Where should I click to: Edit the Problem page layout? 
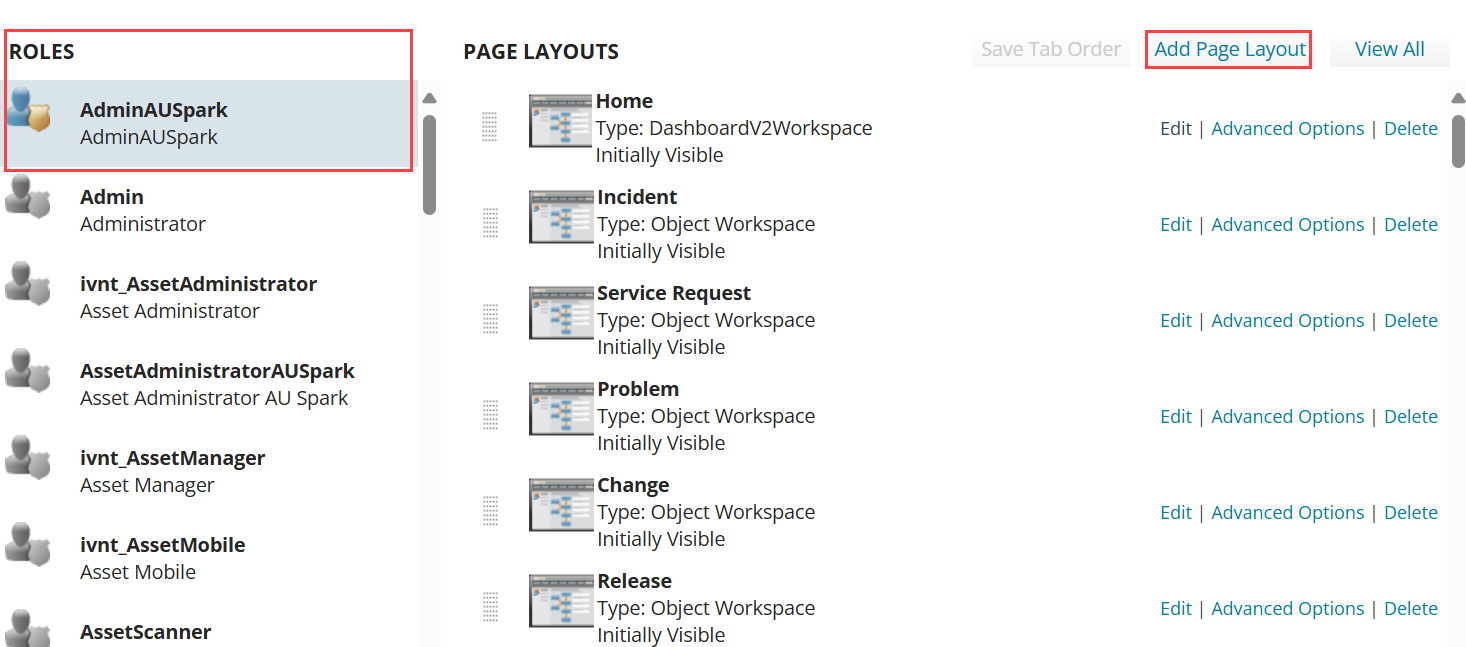click(x=1176, y=416)
